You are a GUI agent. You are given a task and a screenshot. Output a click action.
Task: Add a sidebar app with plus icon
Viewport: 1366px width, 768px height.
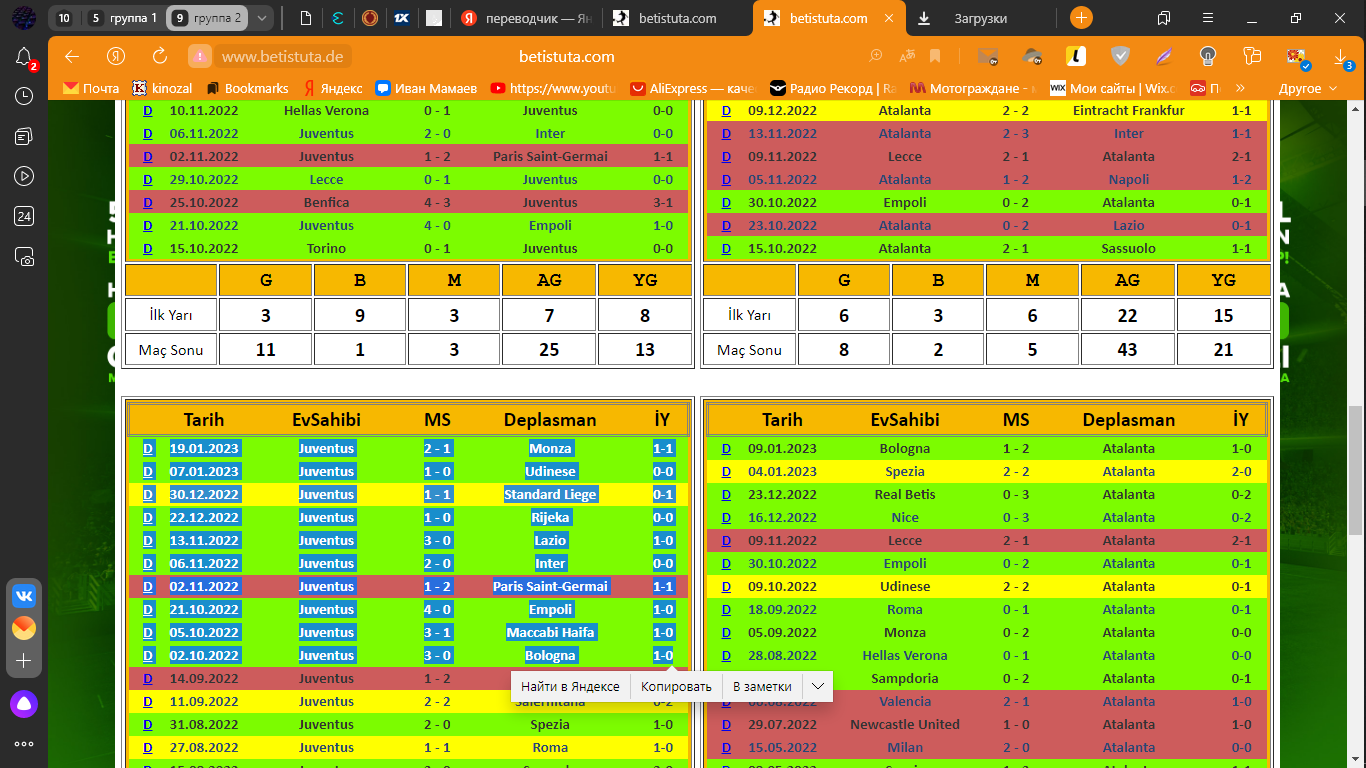24,661
